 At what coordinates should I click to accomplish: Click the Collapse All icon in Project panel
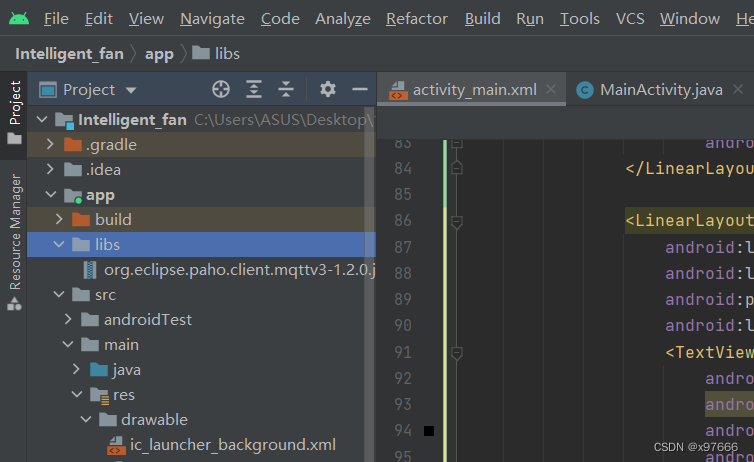(x=286, y=89)
